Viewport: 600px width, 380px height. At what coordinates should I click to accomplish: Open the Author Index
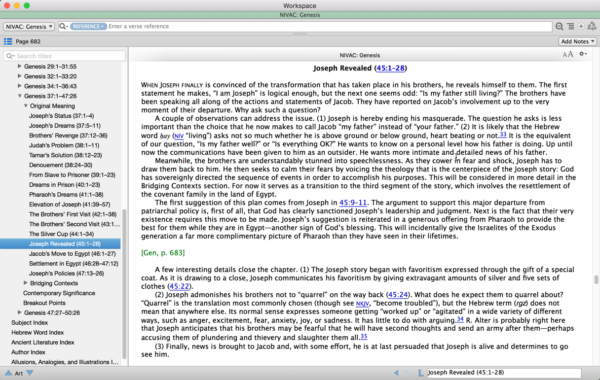[x=28, y=352]
